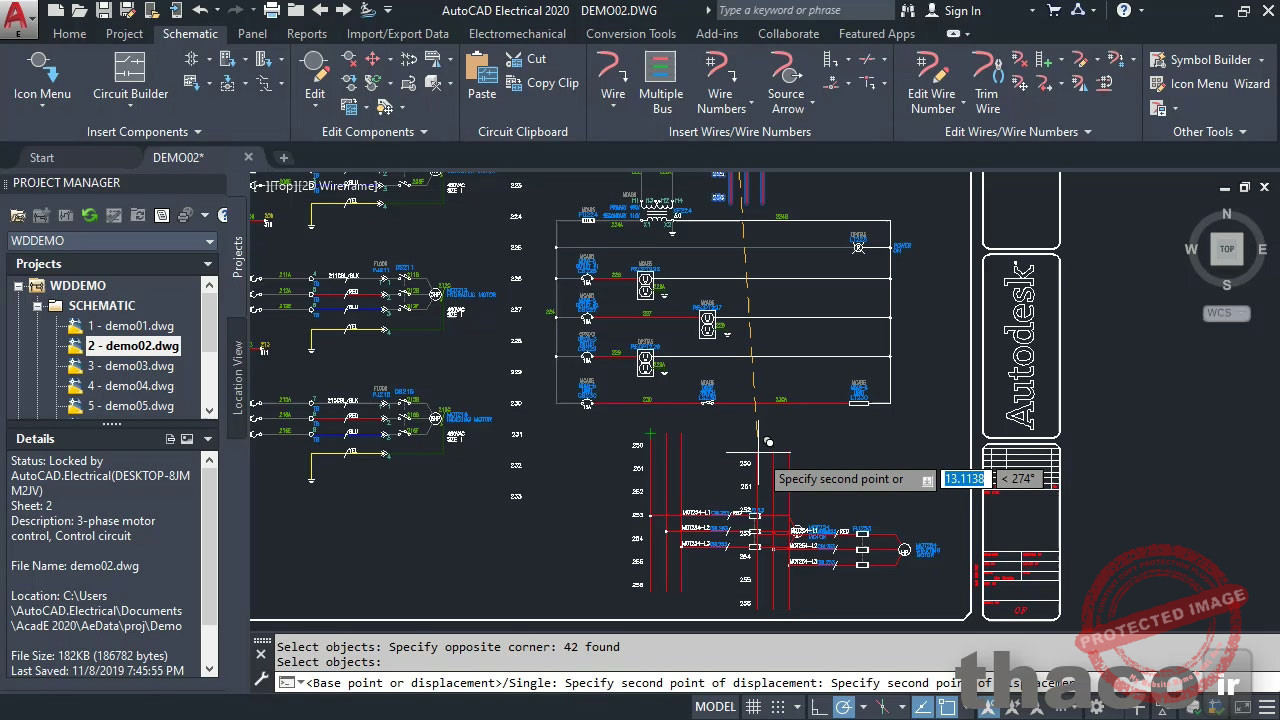The width and height of the screenshot is (1280, 720).
Task: Open 3 - demo03.dwg in project tree
Action: coord(130,366)
